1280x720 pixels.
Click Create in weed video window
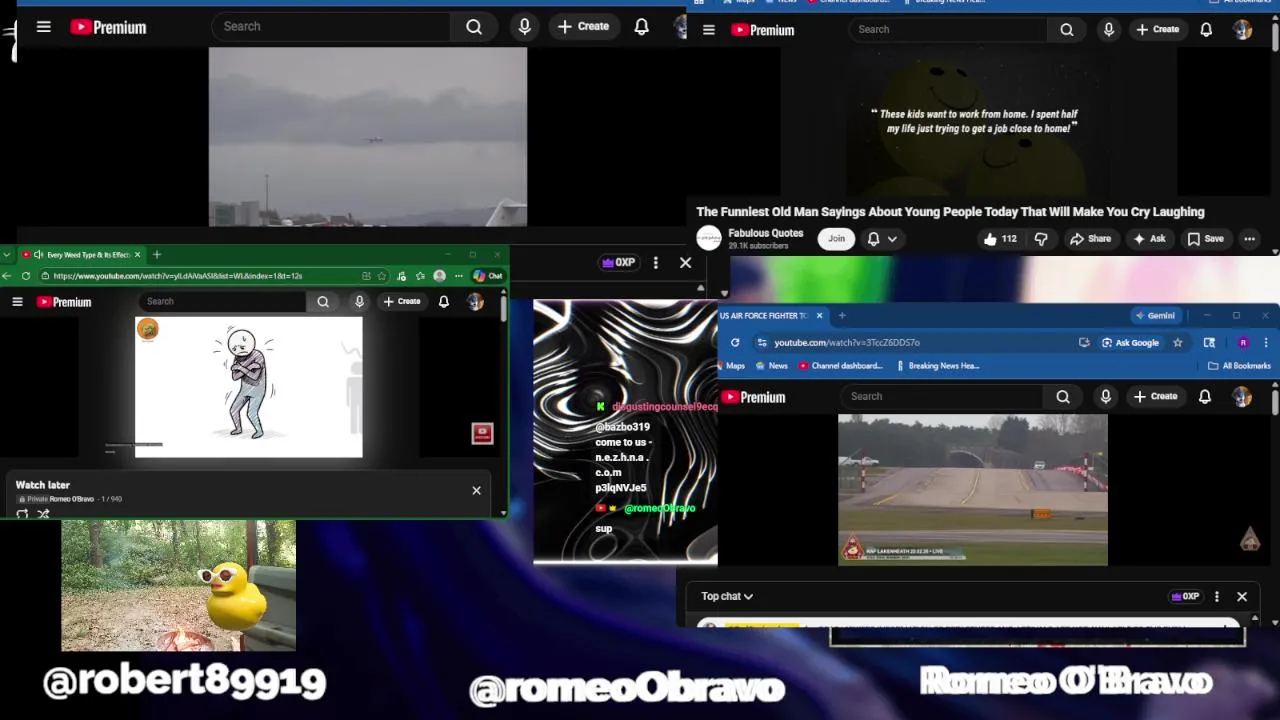[x=401, y=302]
